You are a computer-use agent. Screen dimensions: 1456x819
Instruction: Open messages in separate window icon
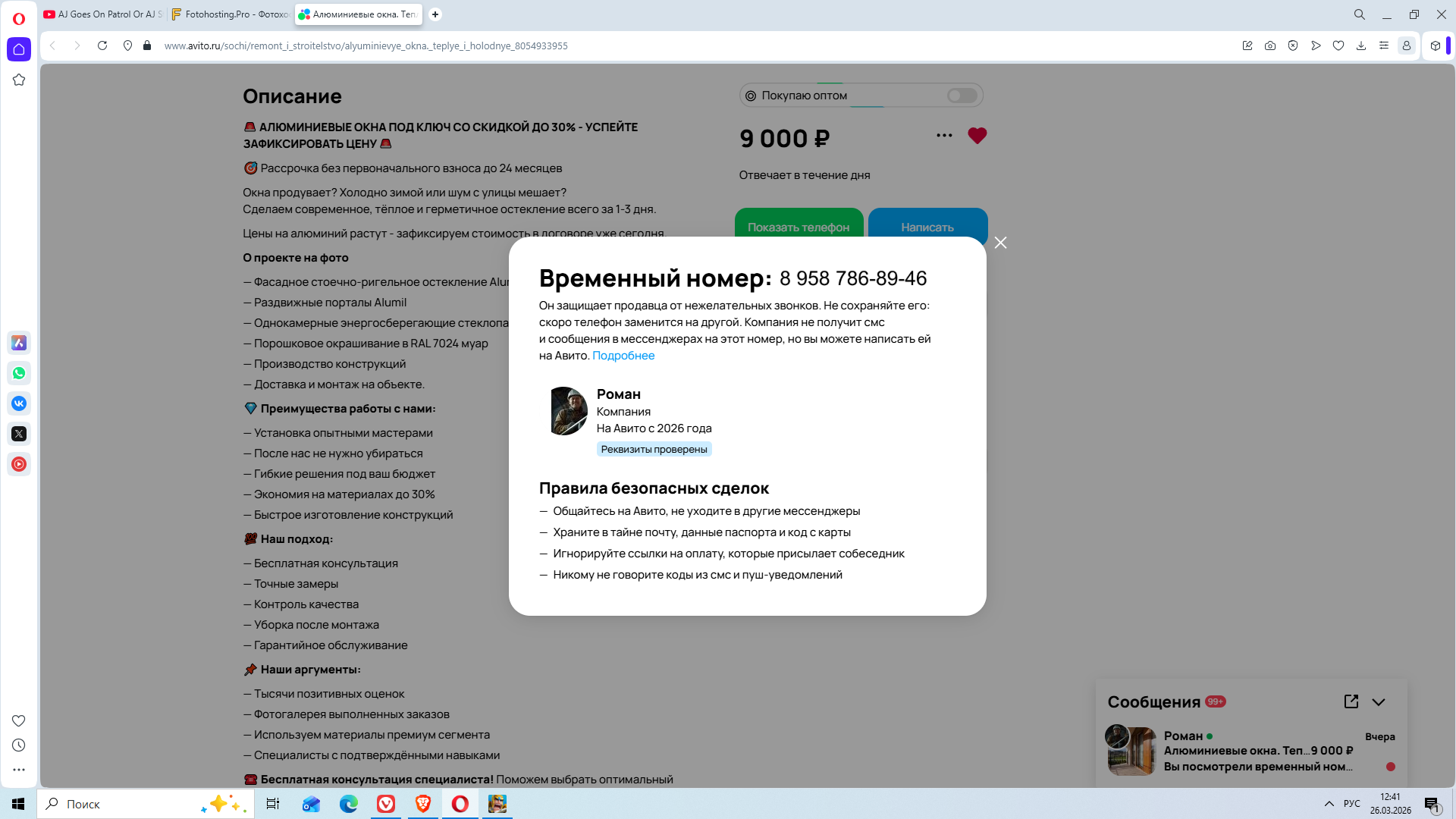(1351, 701)
